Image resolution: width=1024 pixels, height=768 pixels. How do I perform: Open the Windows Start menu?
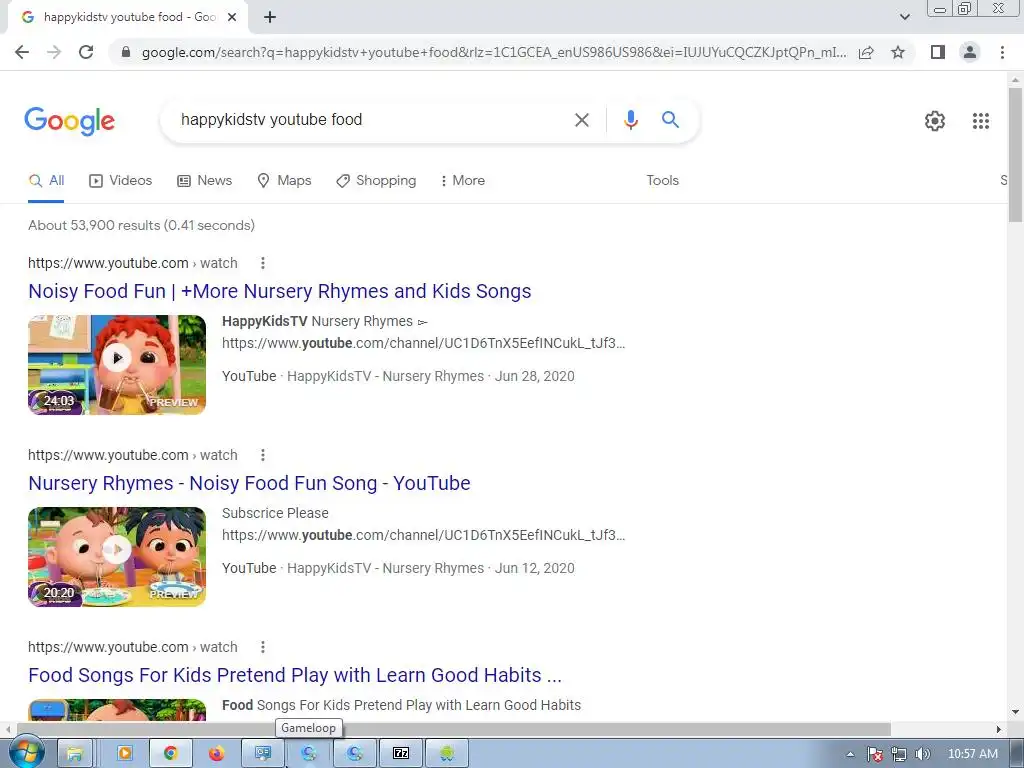pyautogui.click(x=26, y=753)
